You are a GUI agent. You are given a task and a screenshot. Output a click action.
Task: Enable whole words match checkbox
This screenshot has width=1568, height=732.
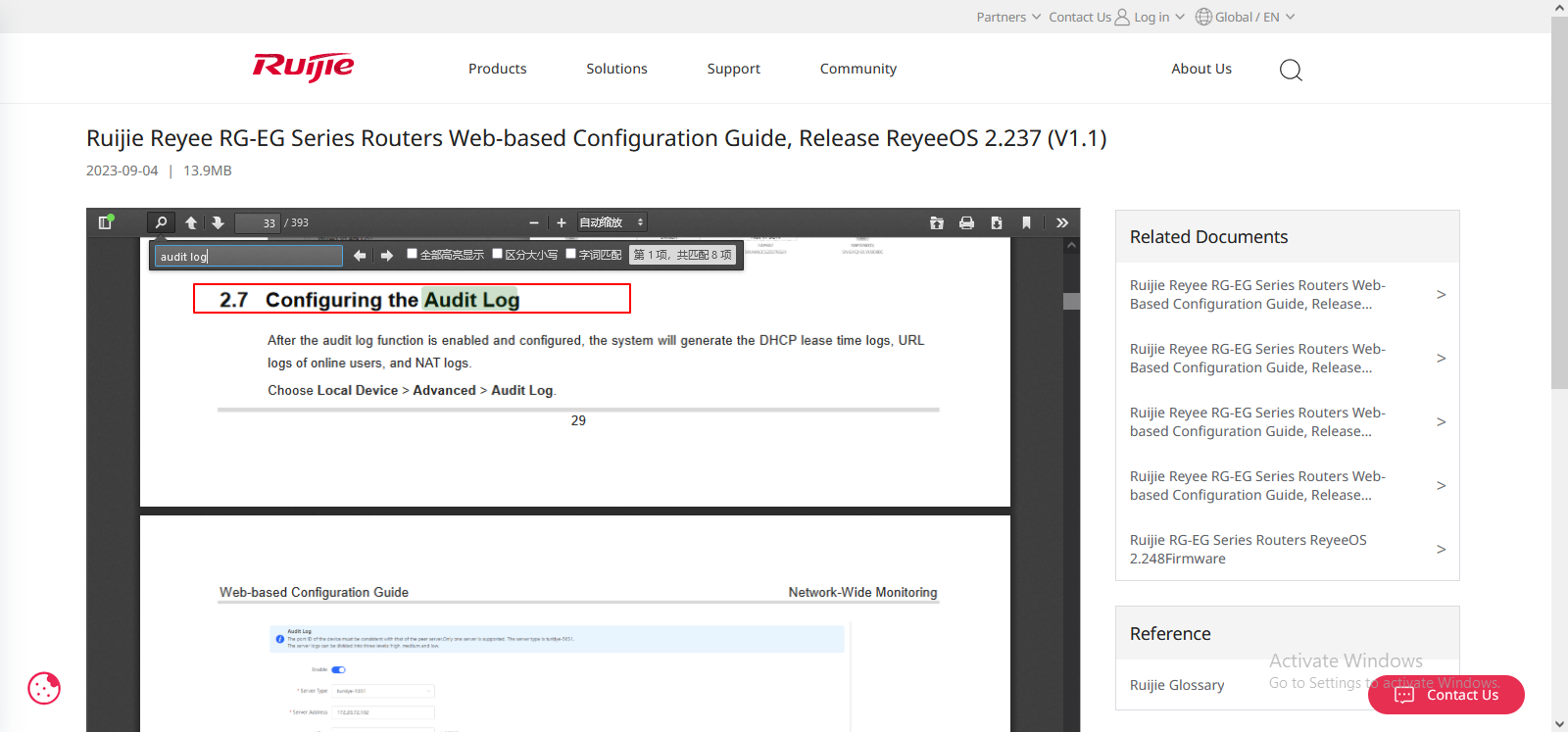571,254
